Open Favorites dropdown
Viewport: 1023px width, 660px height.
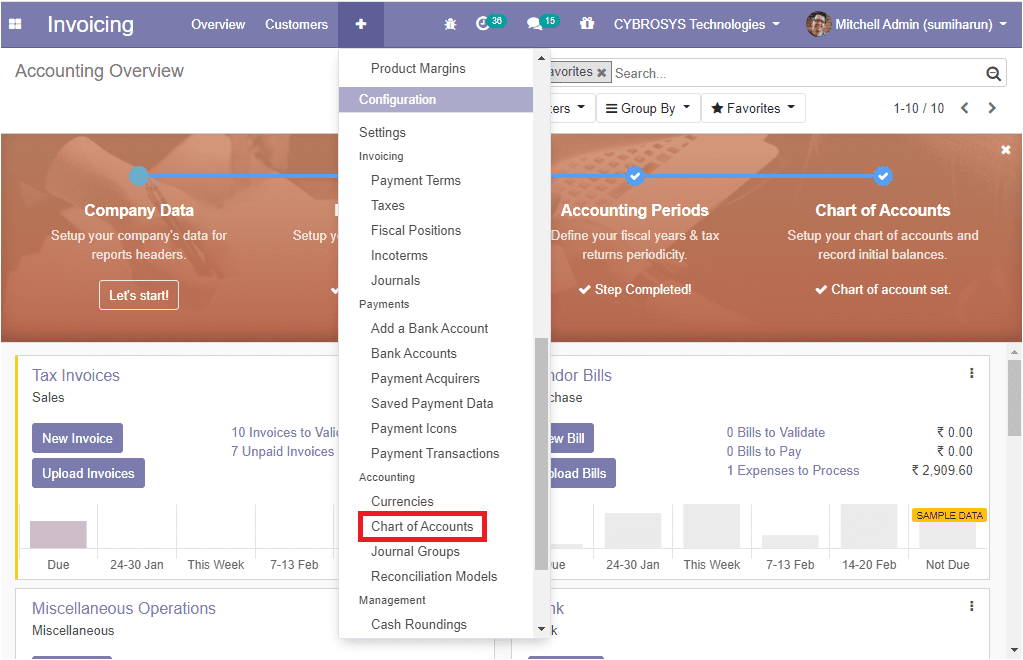tap(753, 108)
